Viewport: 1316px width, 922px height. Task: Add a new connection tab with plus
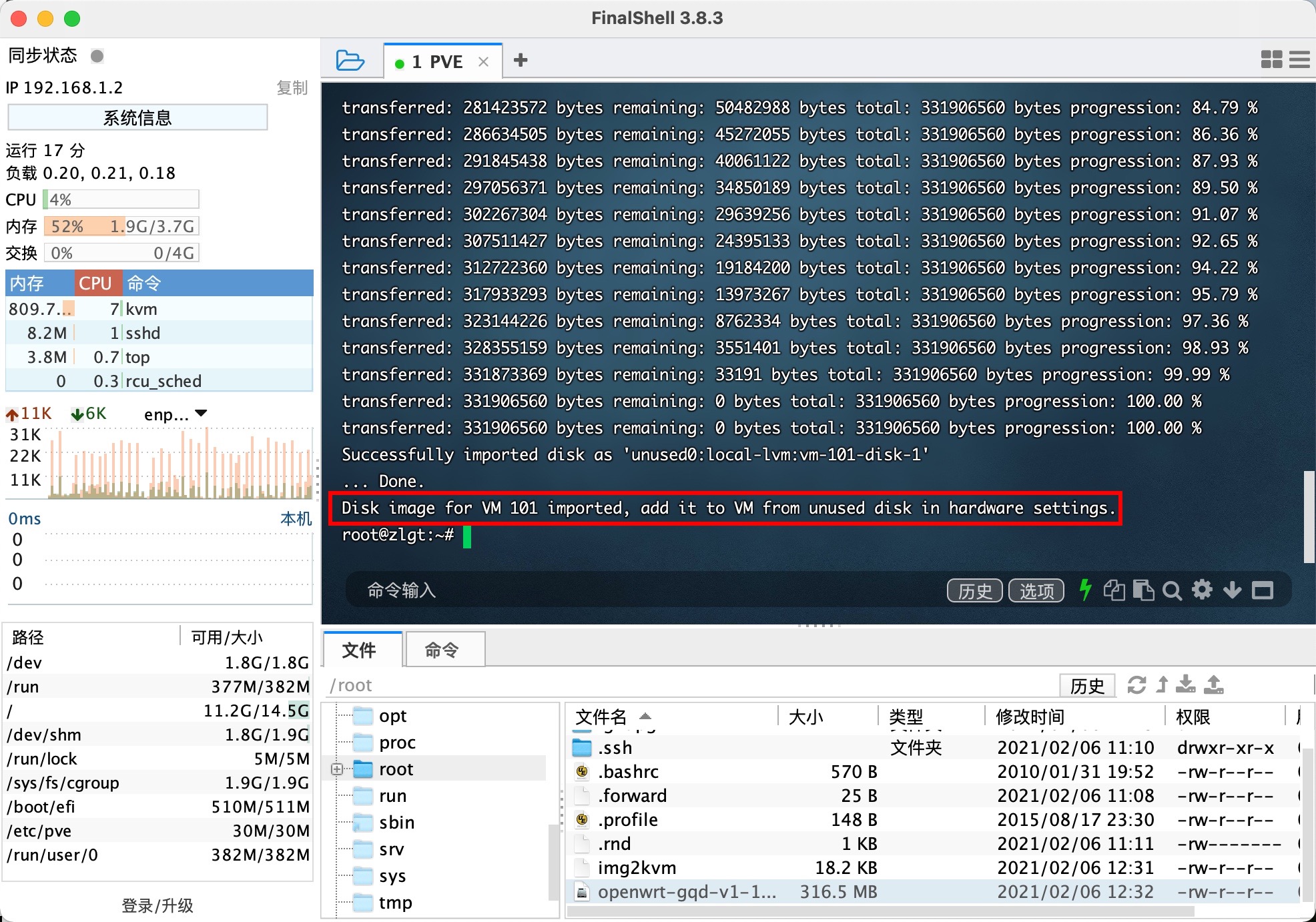tap(521, 61)
